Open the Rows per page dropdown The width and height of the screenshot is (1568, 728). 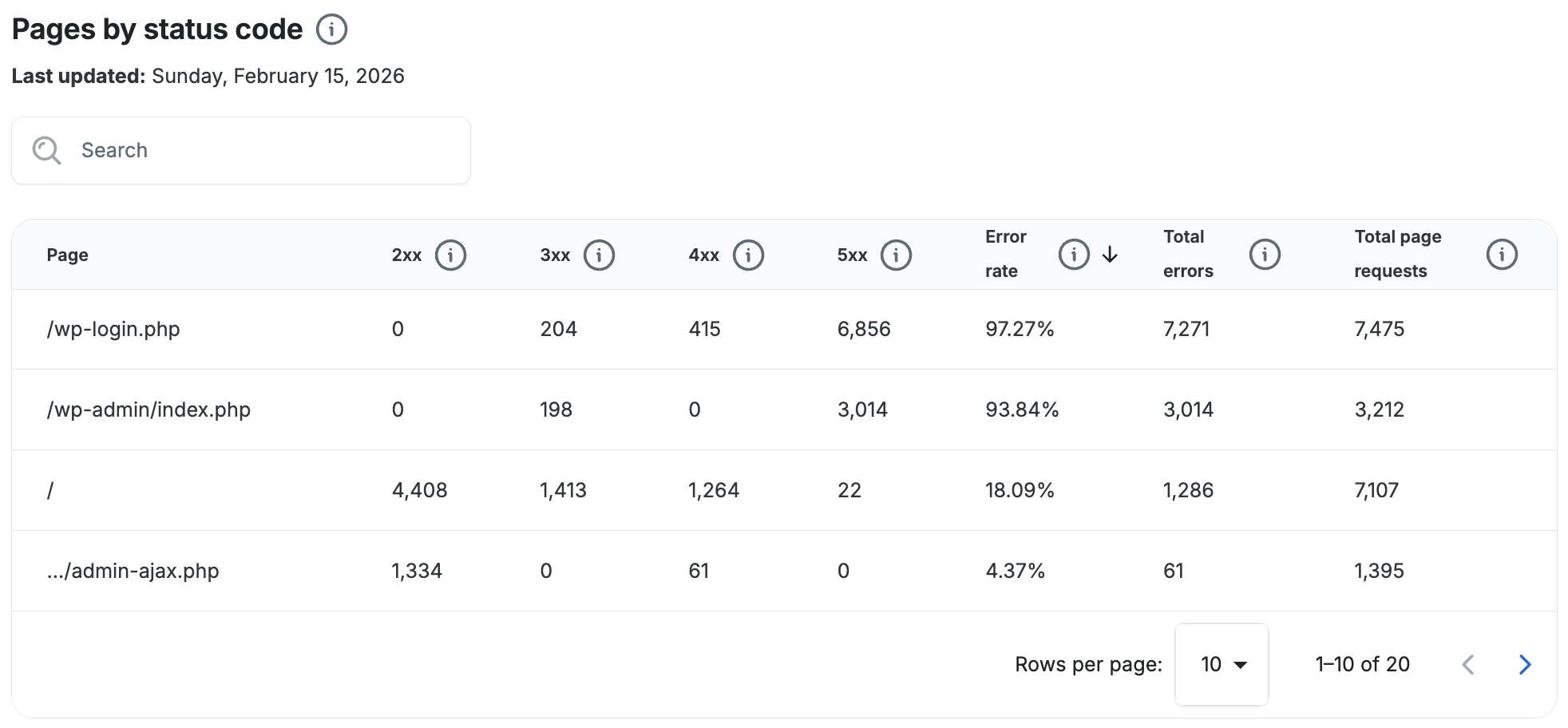(1222, 664)
